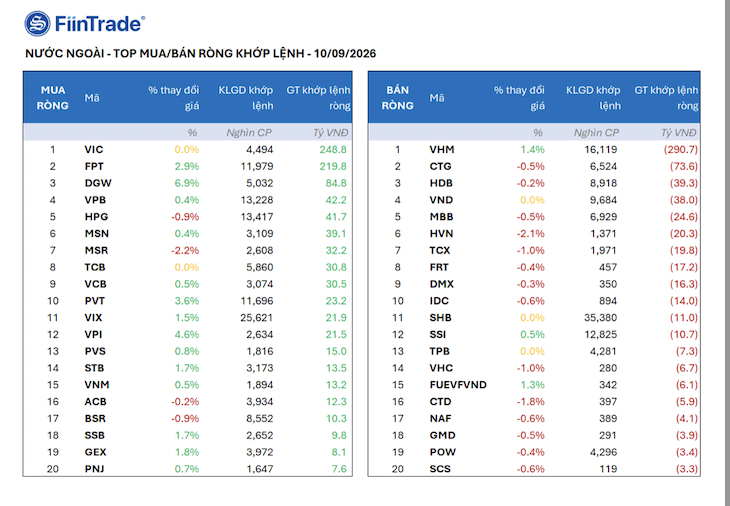Select the VIX ticker
Screen dimensions: 730x506
click(93, 317)
